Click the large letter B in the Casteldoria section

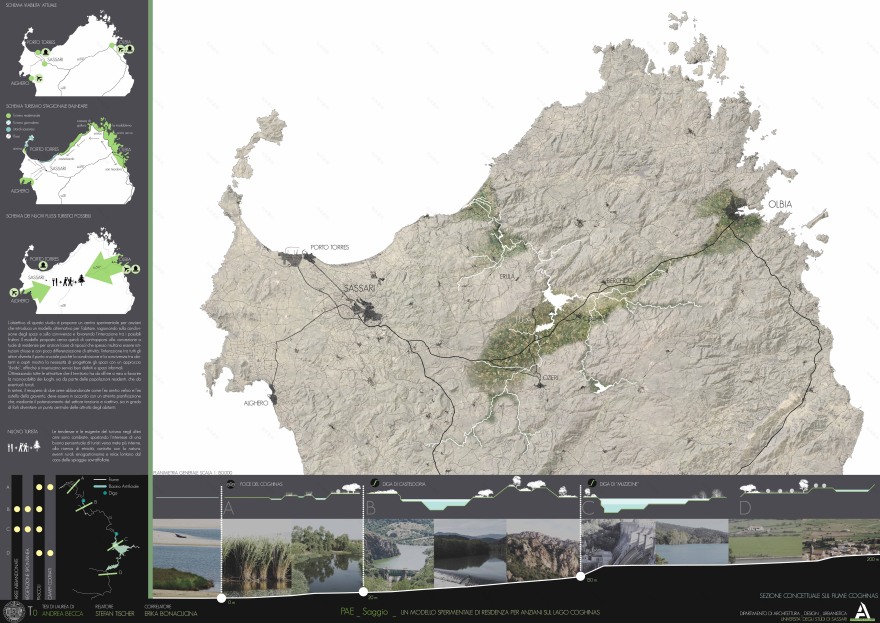[x=370, y=509]
